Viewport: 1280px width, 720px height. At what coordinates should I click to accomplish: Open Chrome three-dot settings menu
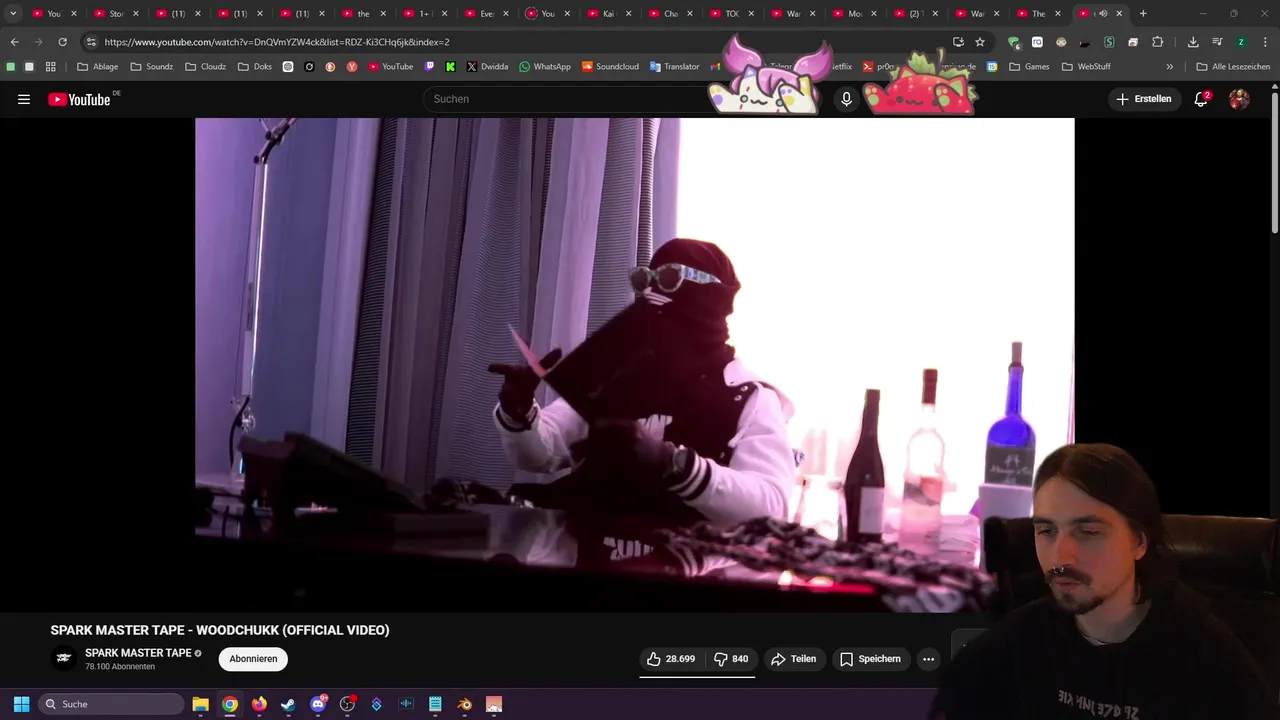coord(1265,42)
